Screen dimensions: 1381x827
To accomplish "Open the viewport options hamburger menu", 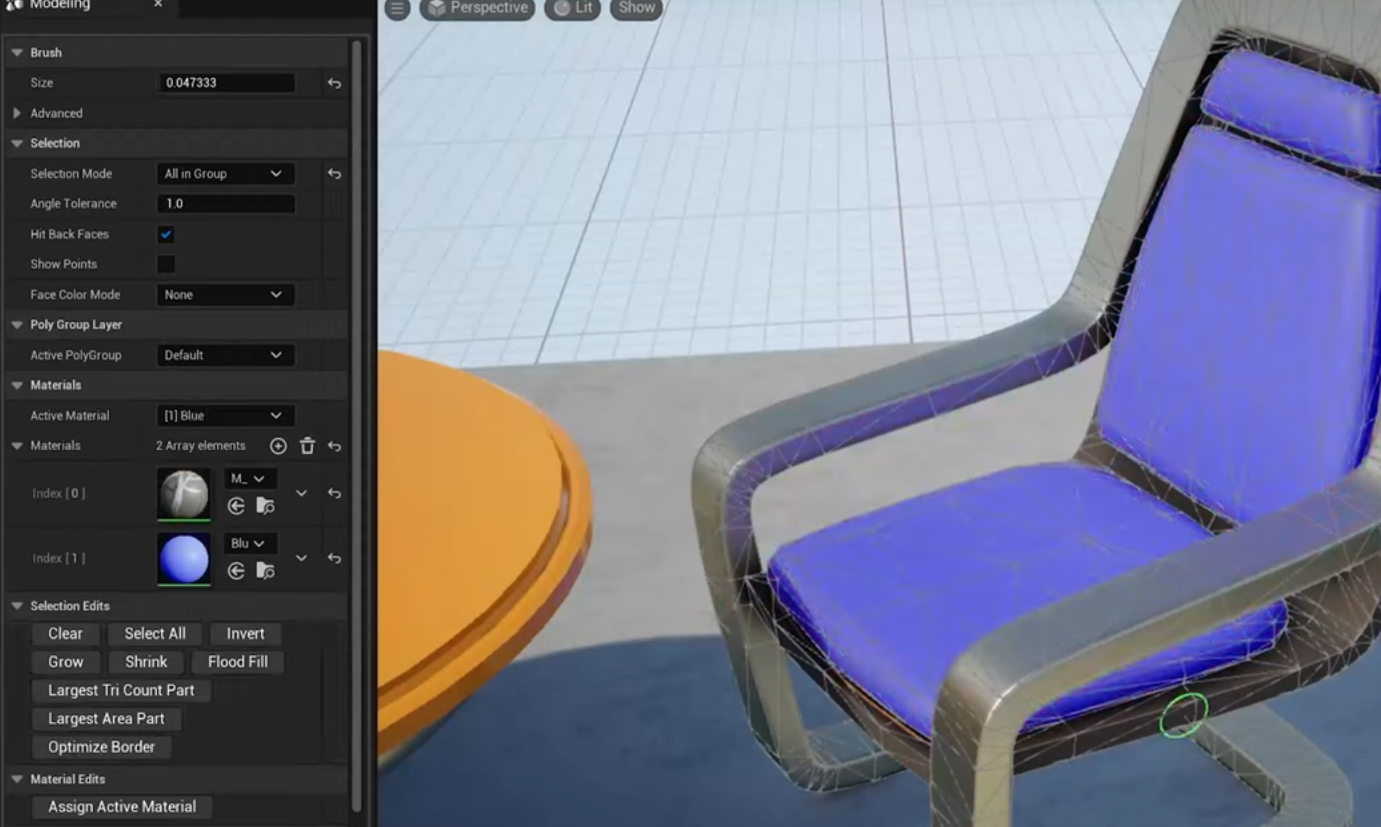I will coord(398,8).
